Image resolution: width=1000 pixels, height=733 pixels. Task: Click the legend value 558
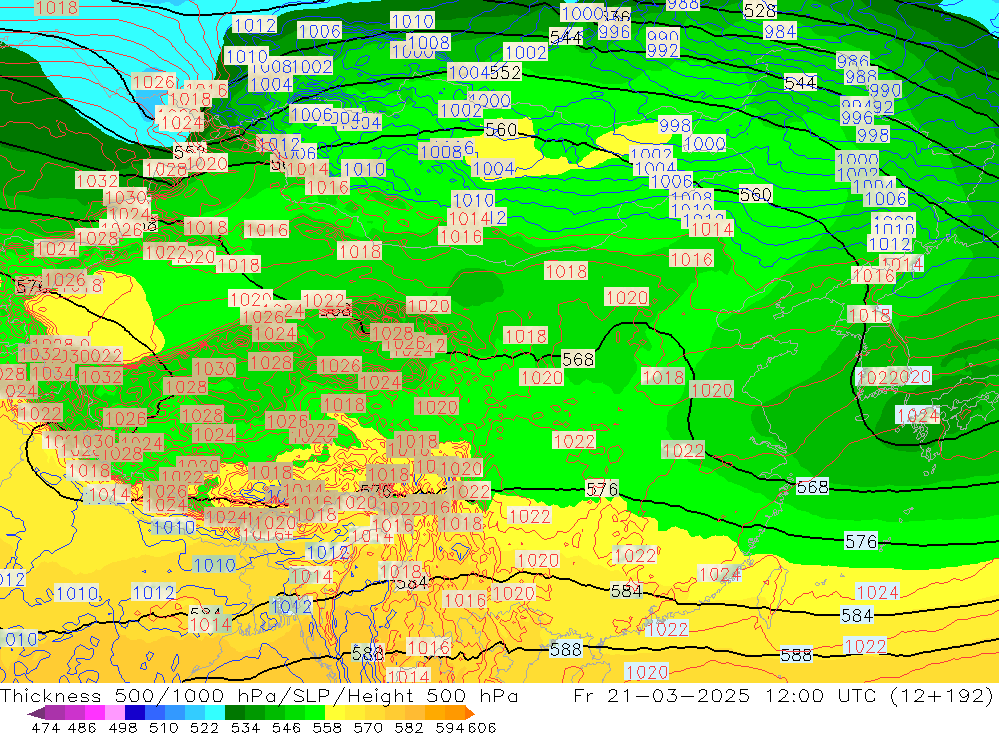[x=327, y=727]
